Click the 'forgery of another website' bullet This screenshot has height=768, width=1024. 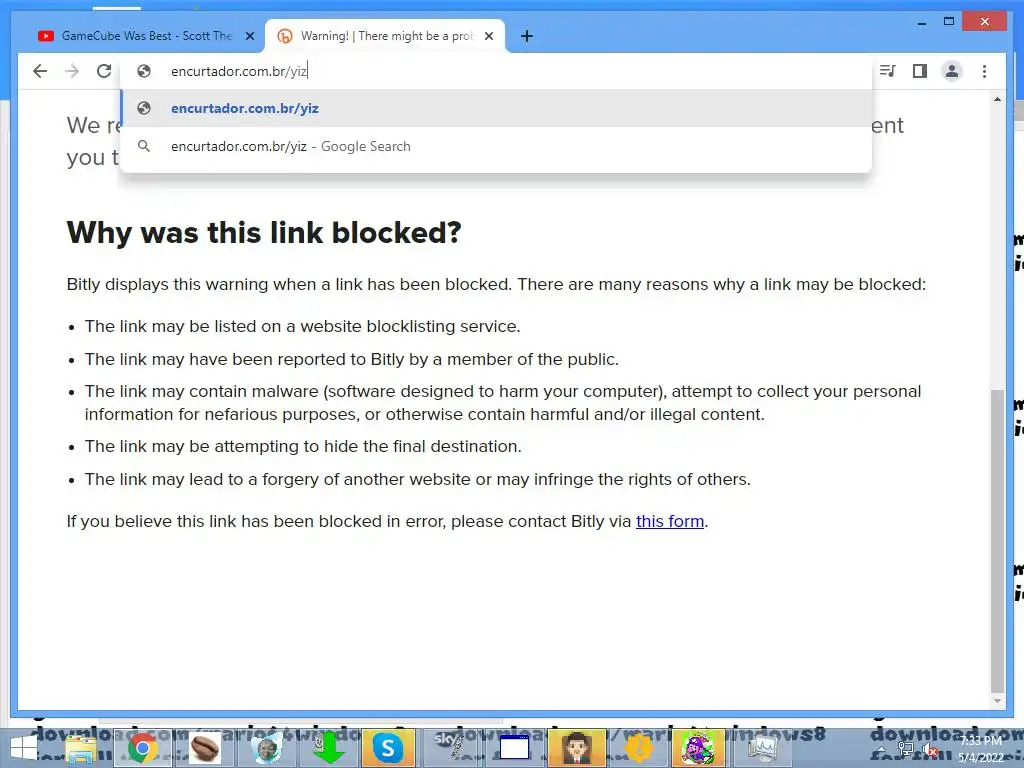[417, 479]
